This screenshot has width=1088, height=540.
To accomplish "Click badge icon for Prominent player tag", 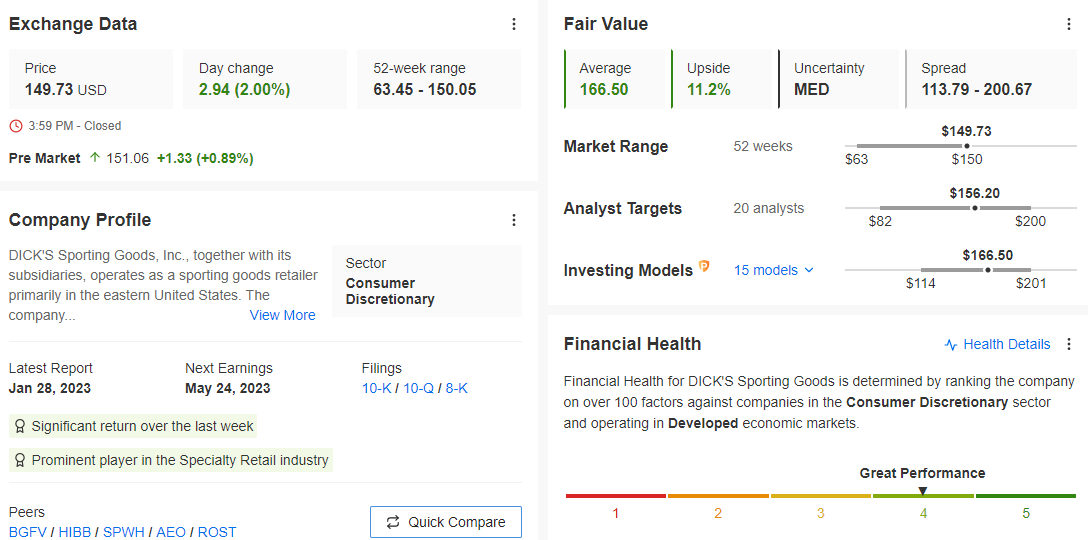I will 19,460.
